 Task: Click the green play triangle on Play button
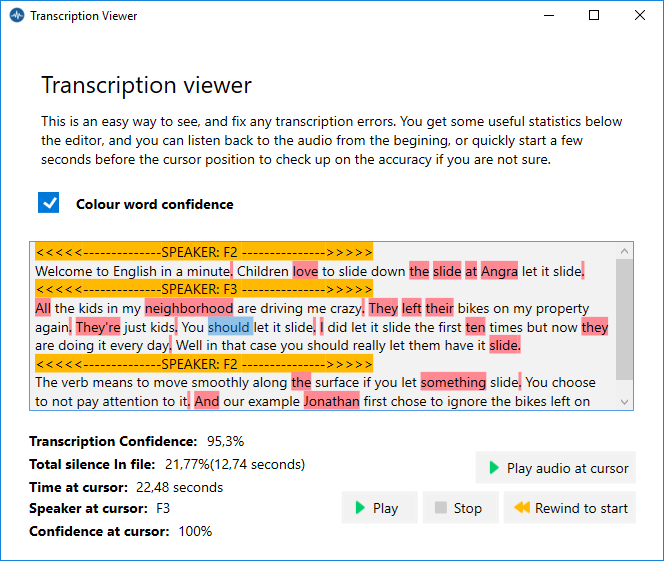pos(360,507)
